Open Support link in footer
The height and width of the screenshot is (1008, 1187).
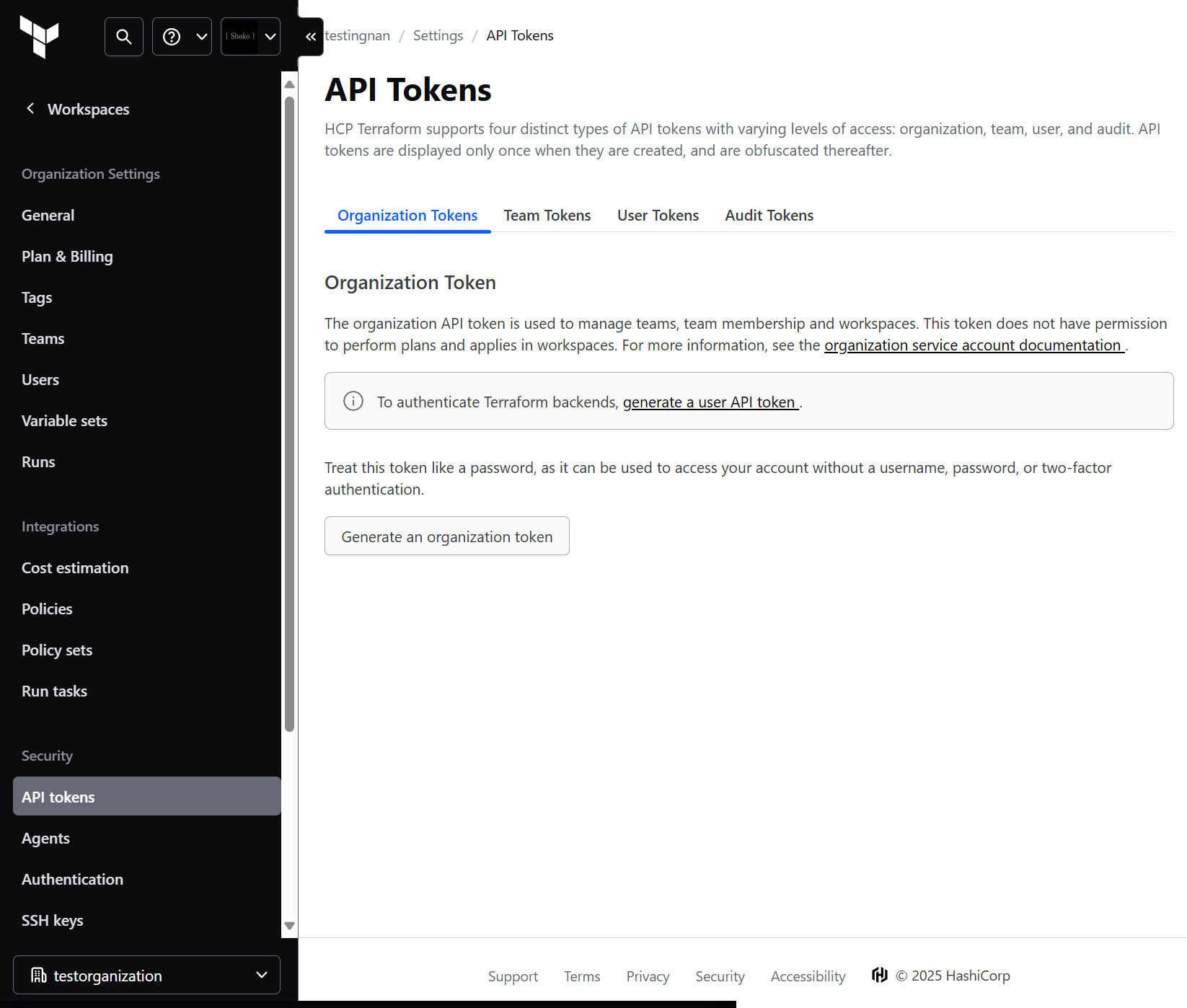pos(513,976)
